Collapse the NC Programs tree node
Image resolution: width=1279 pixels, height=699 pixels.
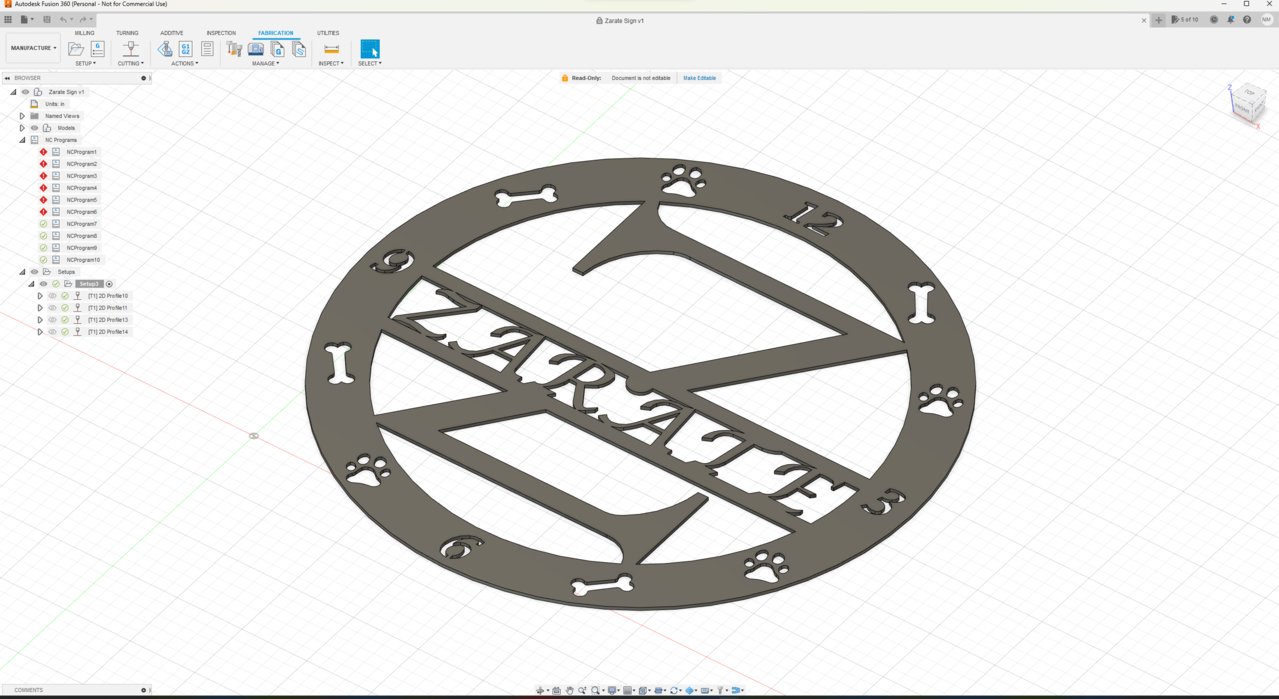tap(22, 140)
